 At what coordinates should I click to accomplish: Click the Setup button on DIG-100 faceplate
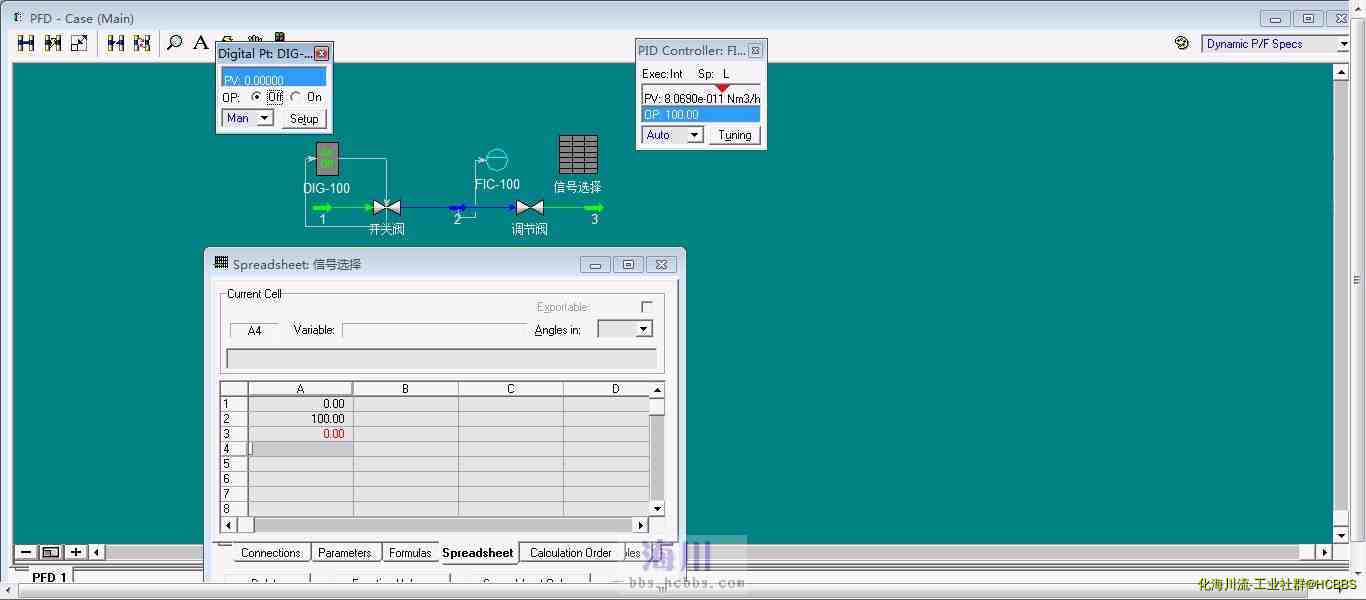[x=304, y=118]
